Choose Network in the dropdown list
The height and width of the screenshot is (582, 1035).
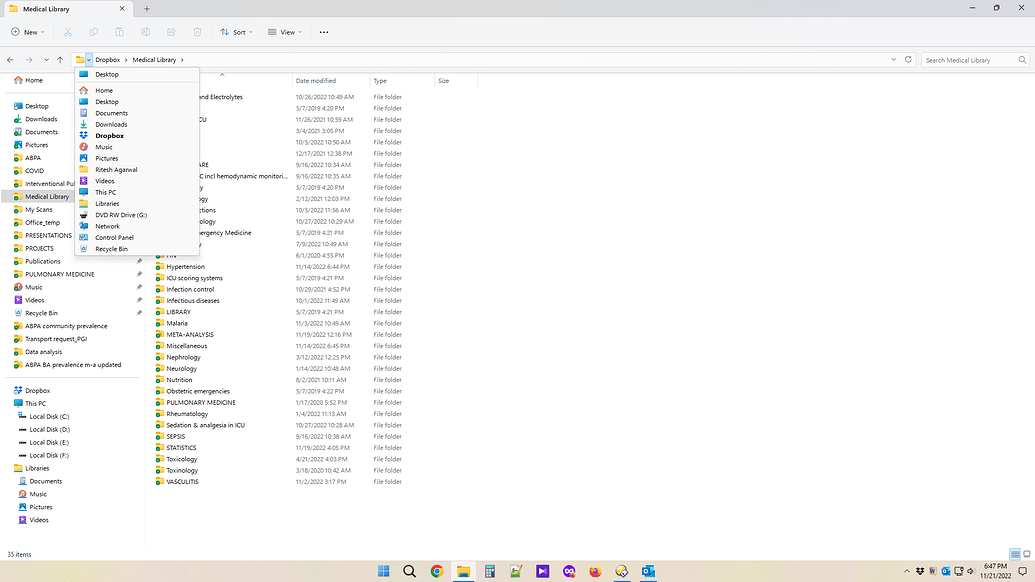[137, 226]
